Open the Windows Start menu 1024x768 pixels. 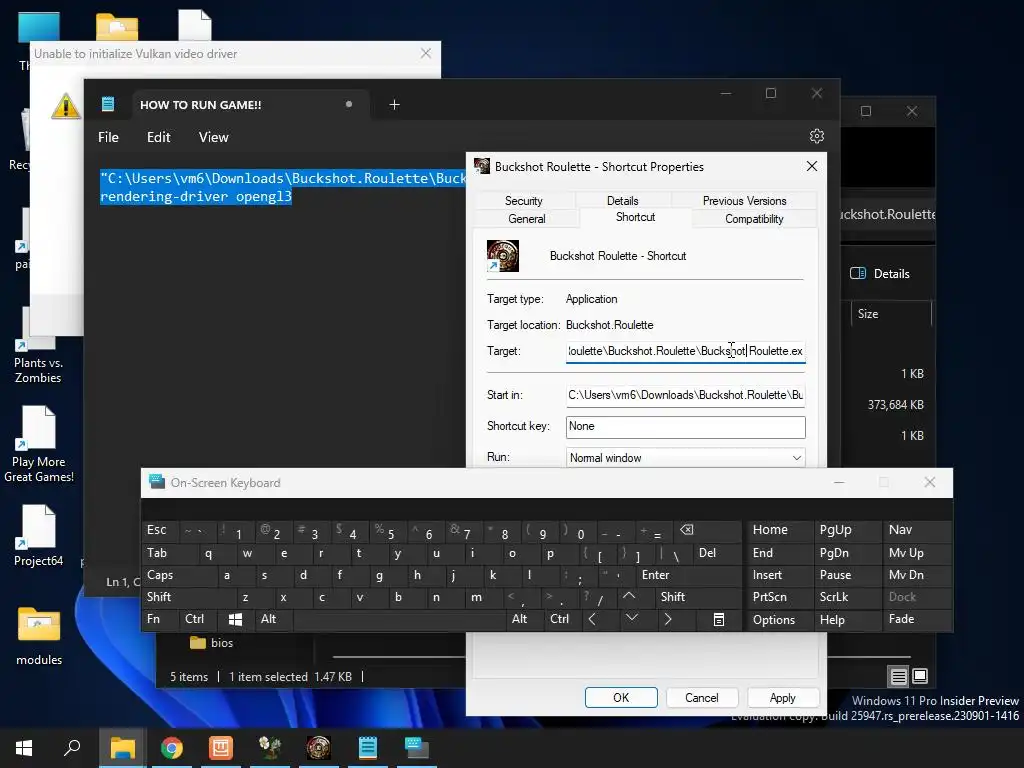pos(24,748)
